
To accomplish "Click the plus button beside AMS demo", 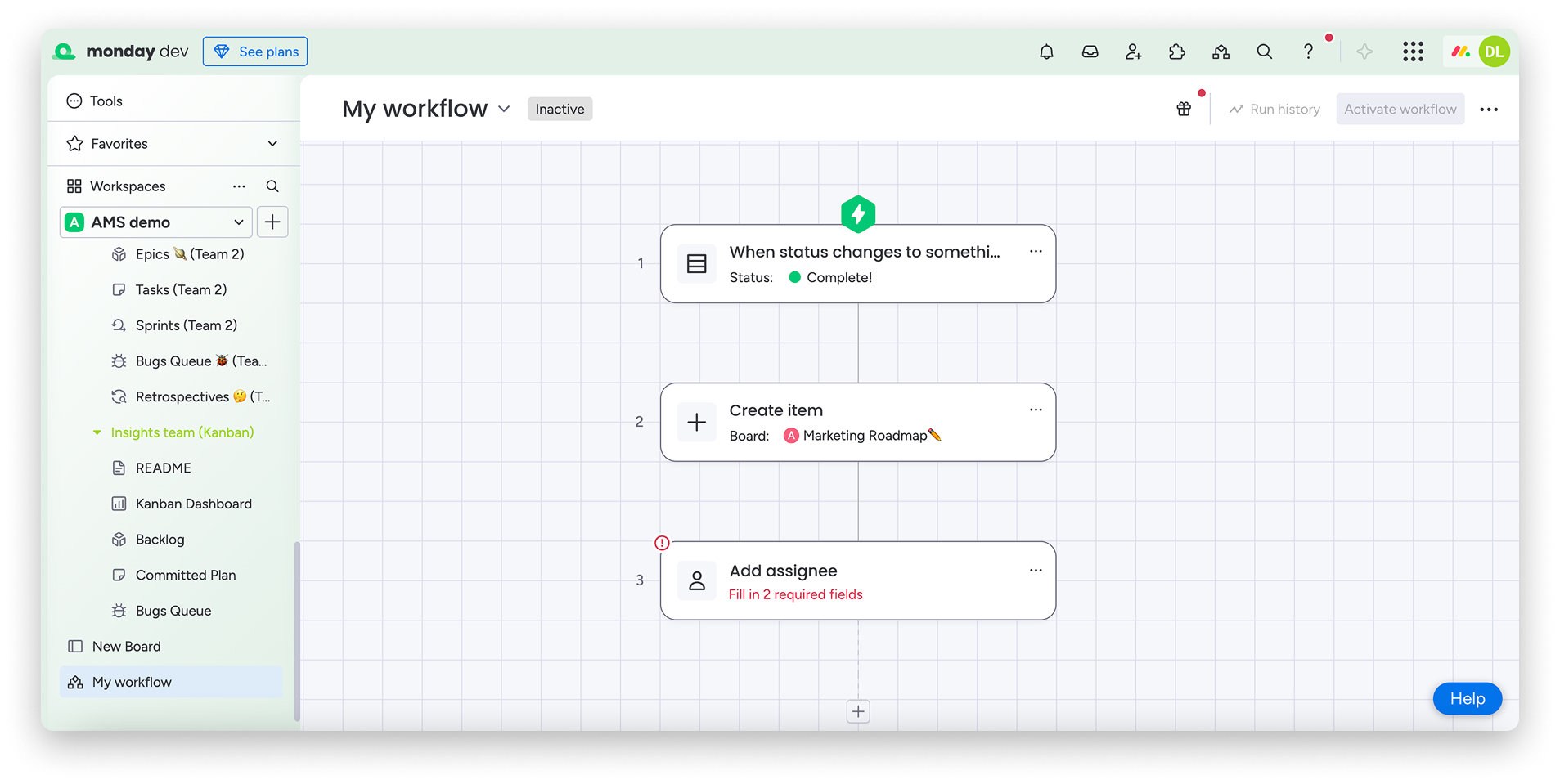I will coord(272,222).
